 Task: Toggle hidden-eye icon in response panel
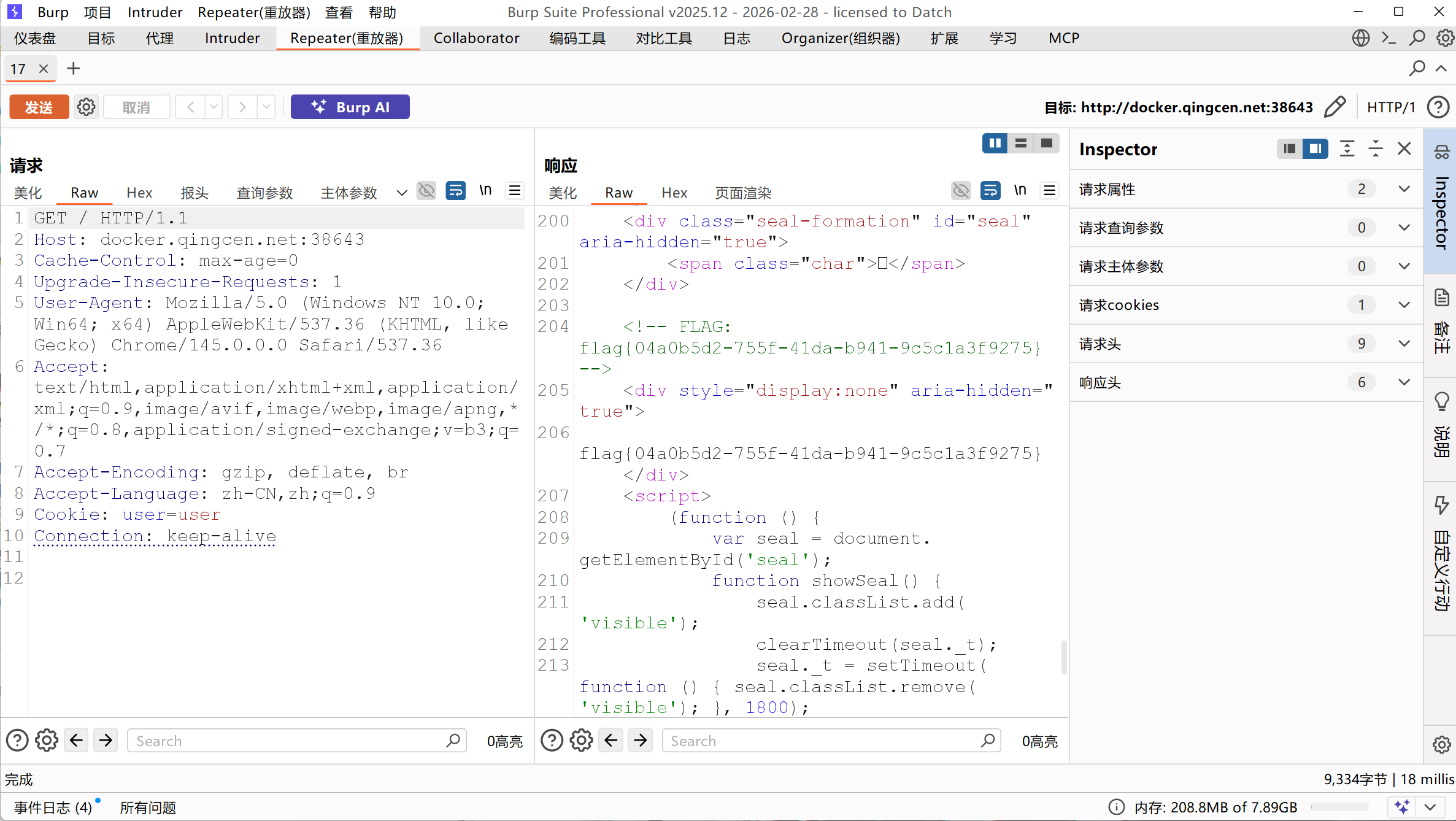961,191
